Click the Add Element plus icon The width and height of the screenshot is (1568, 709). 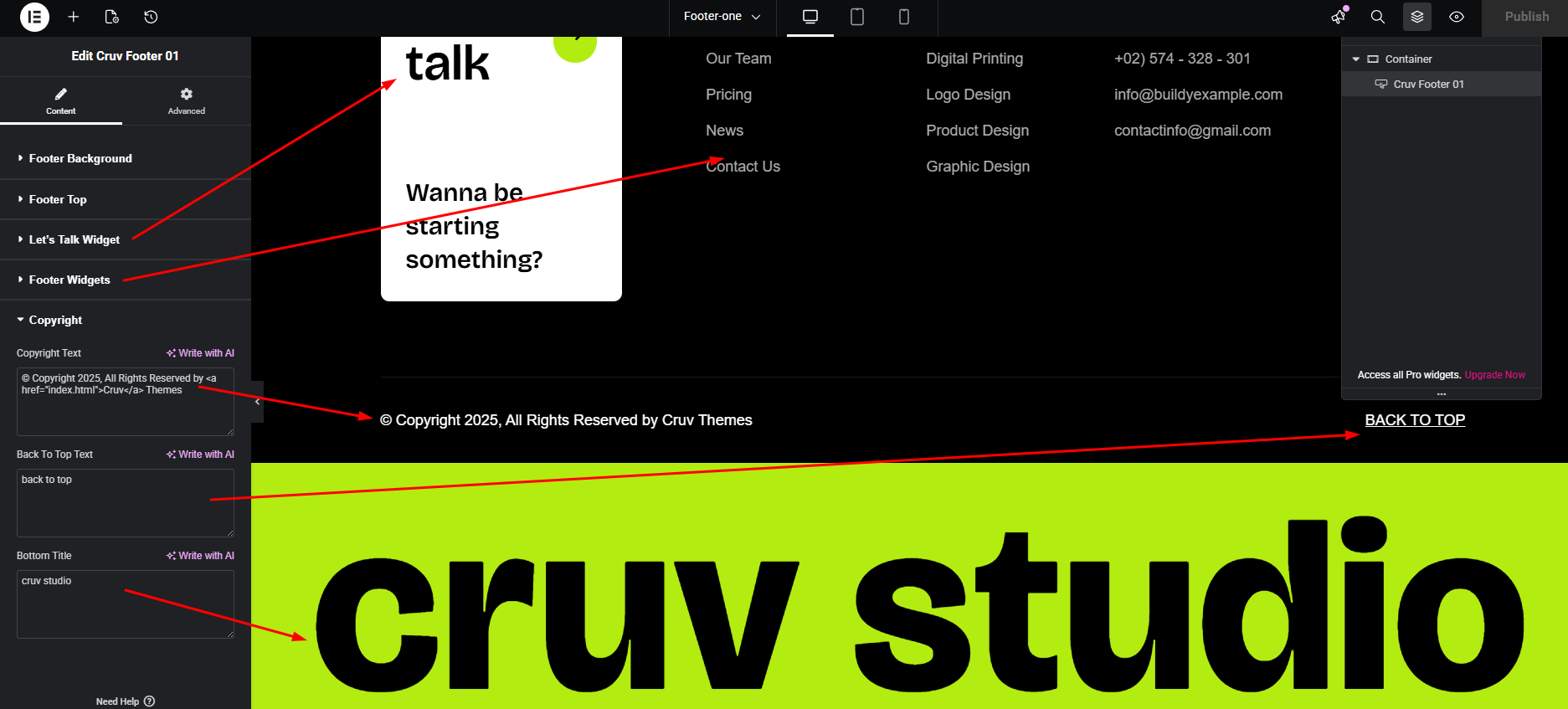74,17
